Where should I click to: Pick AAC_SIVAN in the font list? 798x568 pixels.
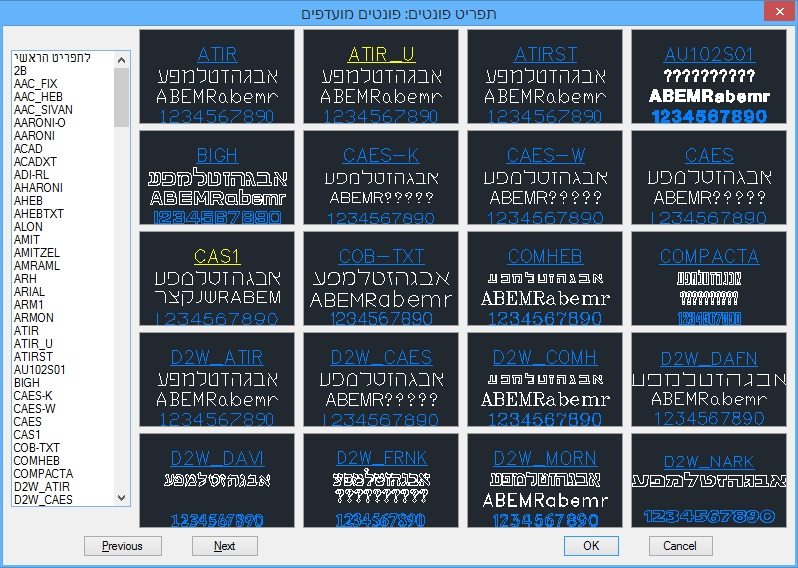(x=42, y=109)
